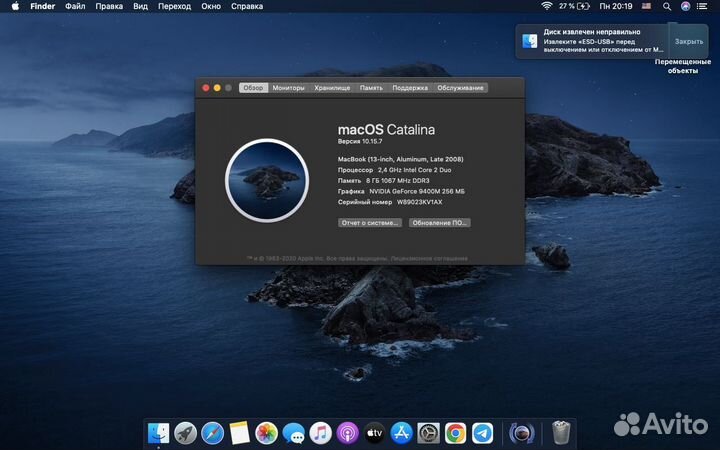
Task: Open the Messages app in the Dock
Action: click(293, 433)
